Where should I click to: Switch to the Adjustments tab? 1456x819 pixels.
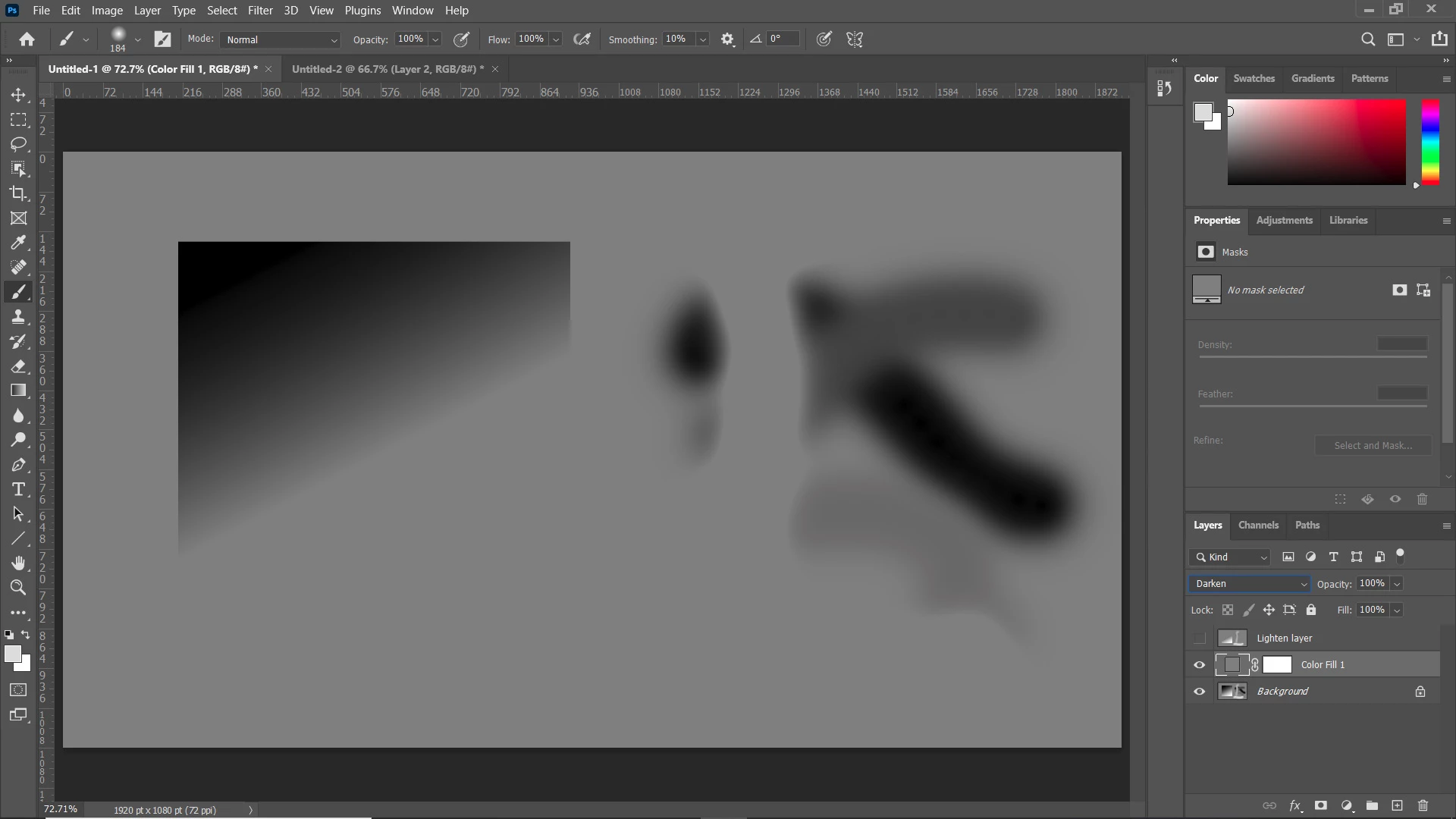[1284, 221]
